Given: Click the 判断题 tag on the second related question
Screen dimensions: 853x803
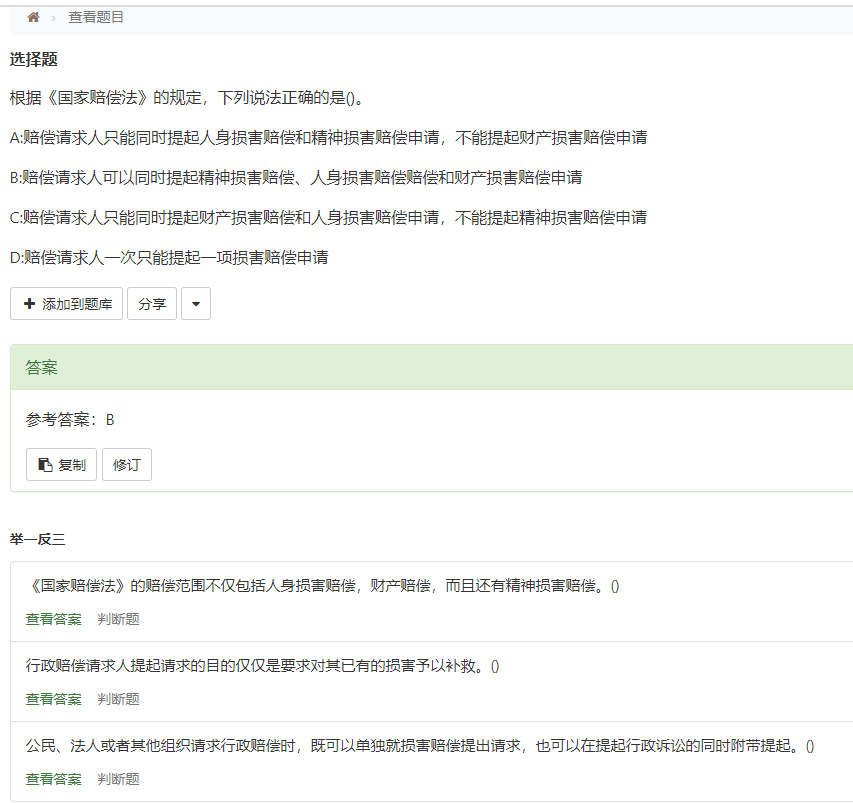Looking at the screenshot, I should click(x=120, y=699).
